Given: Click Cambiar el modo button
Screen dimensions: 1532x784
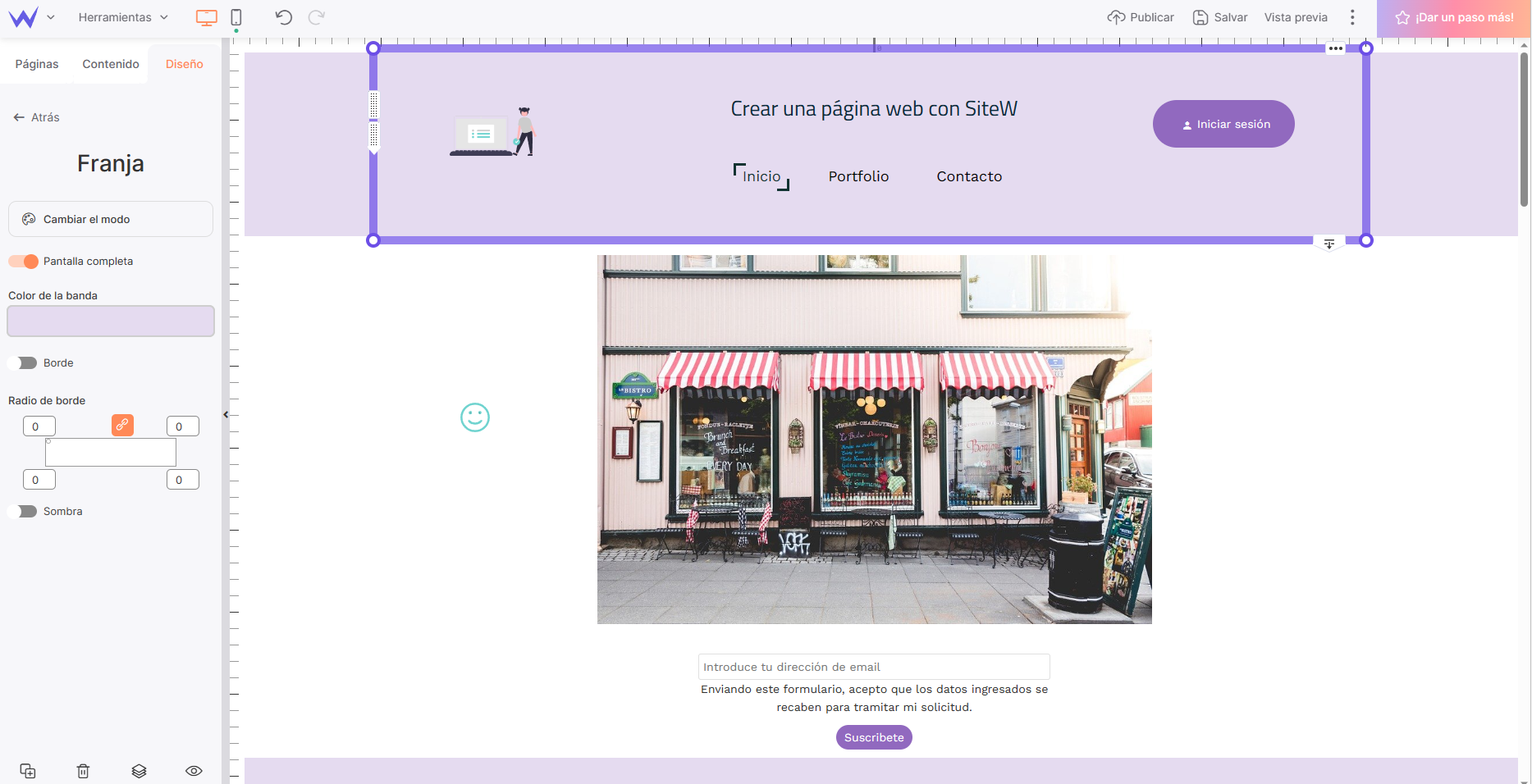Looking at the screenshot, I should pos(111,219).
